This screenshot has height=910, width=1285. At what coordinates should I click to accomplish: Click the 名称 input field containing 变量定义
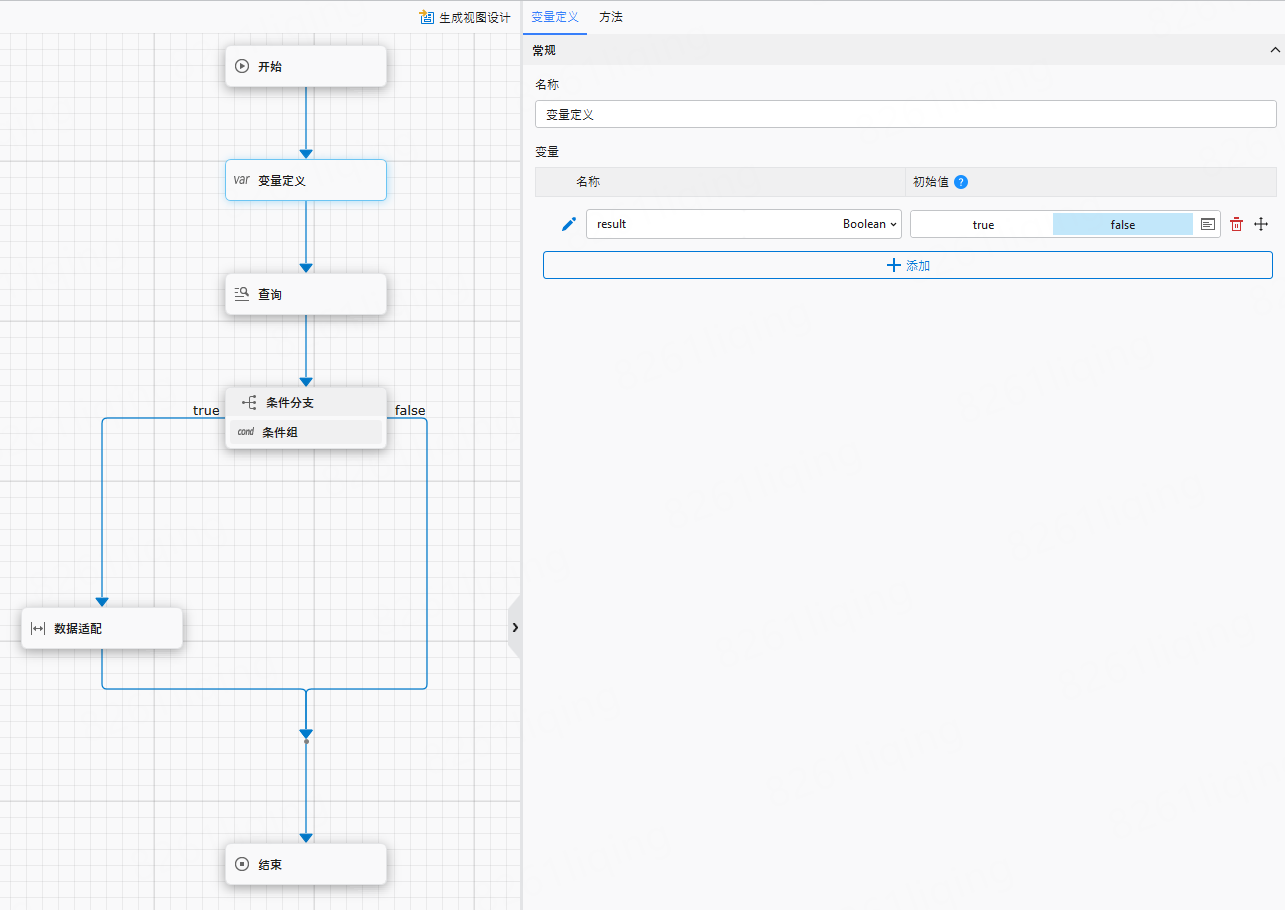click(x=905, y=114)
